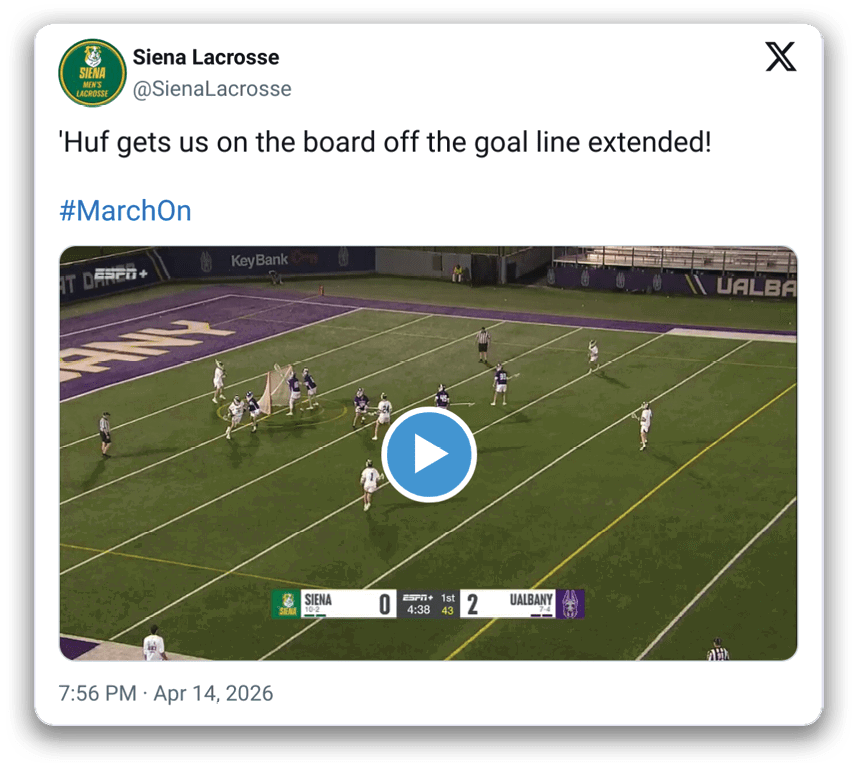The width and height of the screenshot is (858, 771).
Task: Select the Siena Lacrosse display name
Action: click(x=206, y=57)
